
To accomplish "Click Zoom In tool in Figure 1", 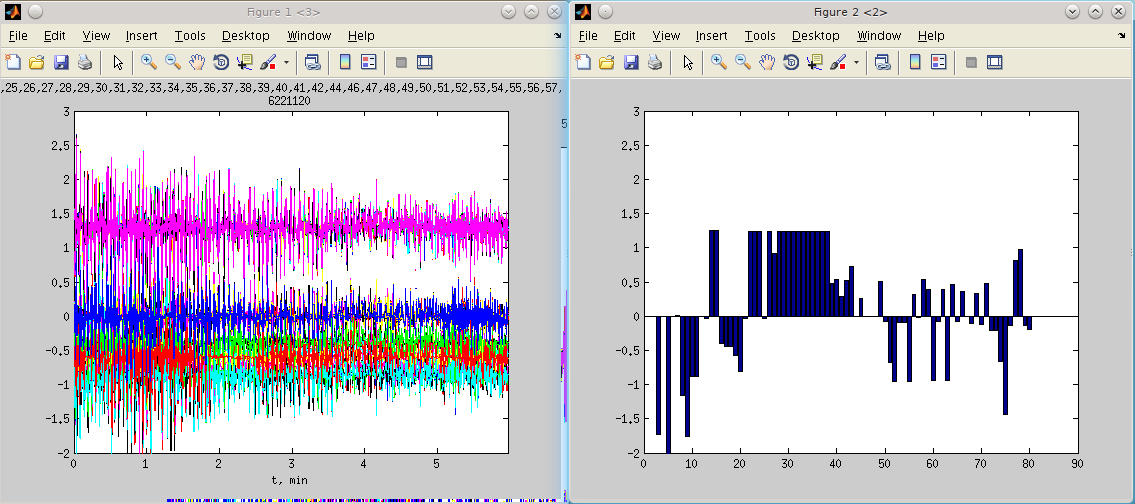I will point(149,62).
